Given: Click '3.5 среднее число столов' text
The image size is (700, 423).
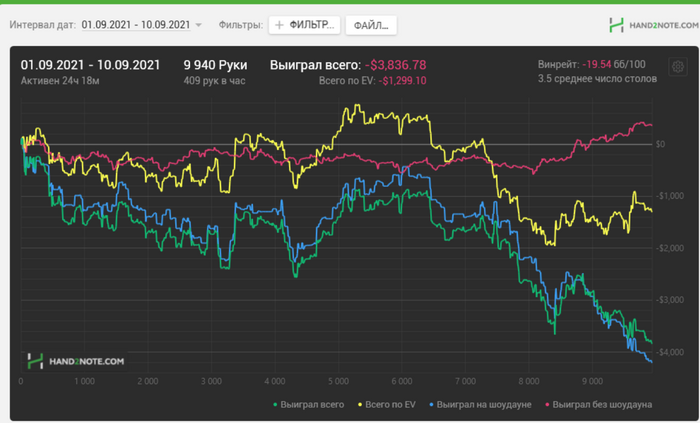Looking at the screenshot, I should coord(597,79).
